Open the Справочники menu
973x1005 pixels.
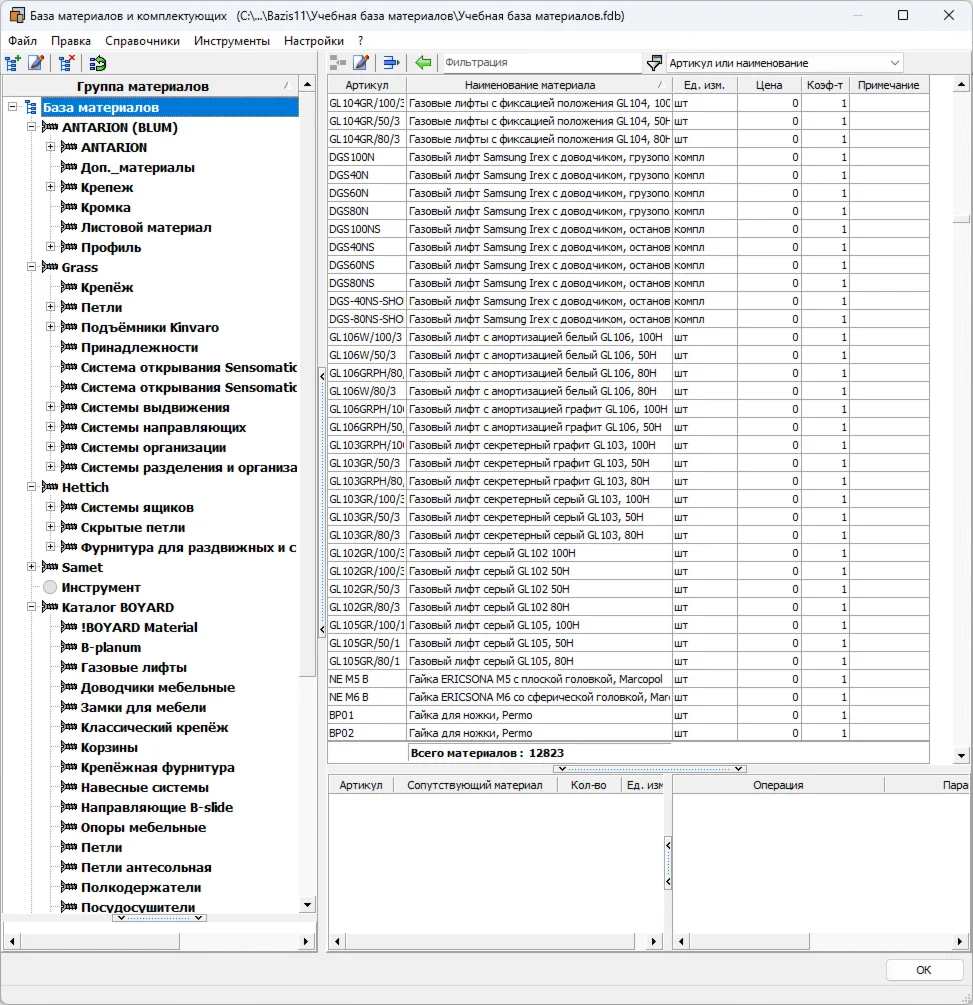click(x=142, y=41)
